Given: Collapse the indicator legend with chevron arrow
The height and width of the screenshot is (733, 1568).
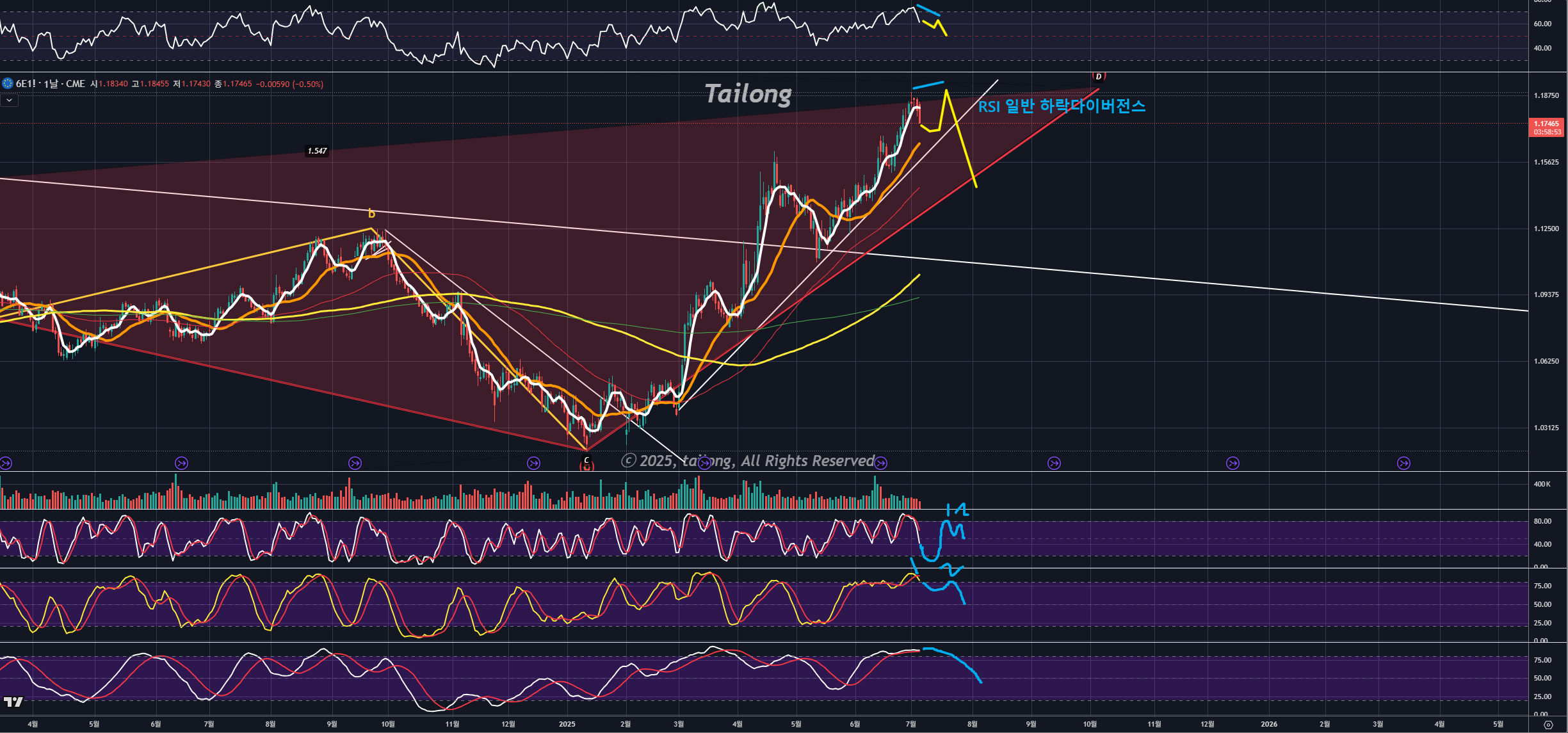Looking at the screenshot, I should pyautogui.click(x=9, y=101).
